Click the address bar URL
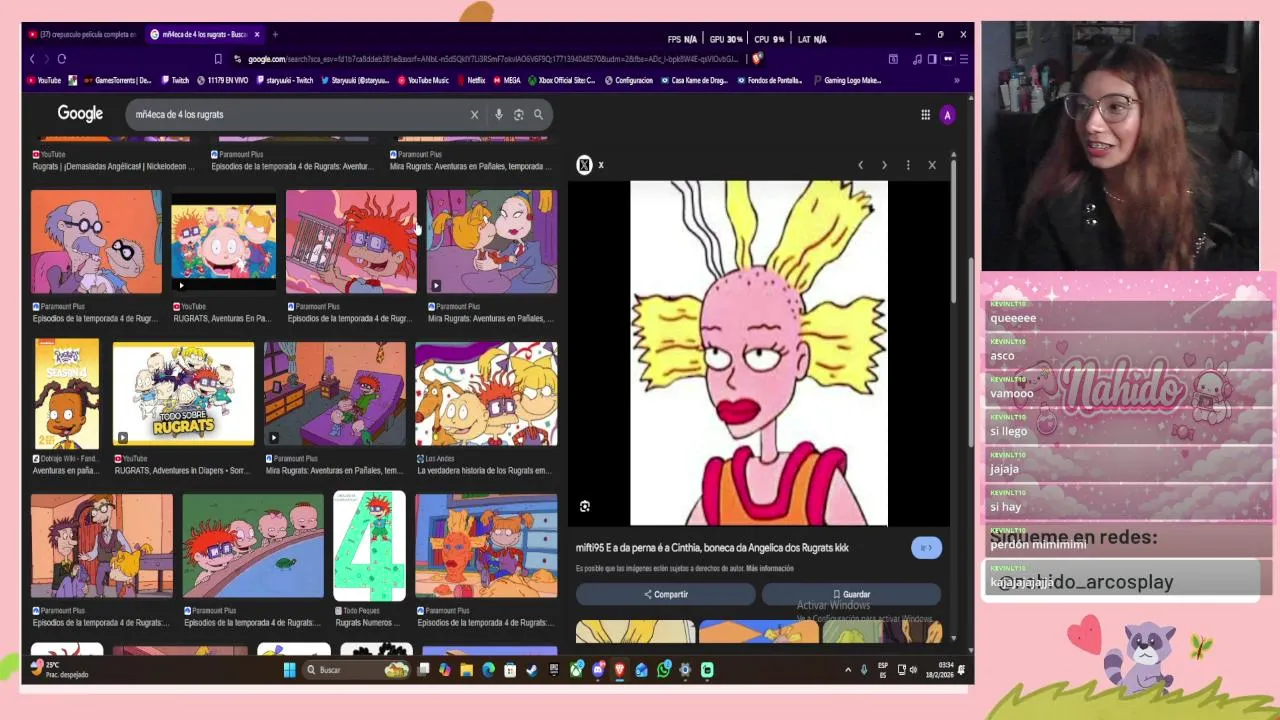1280x720 pixels. tap(493, 59)
